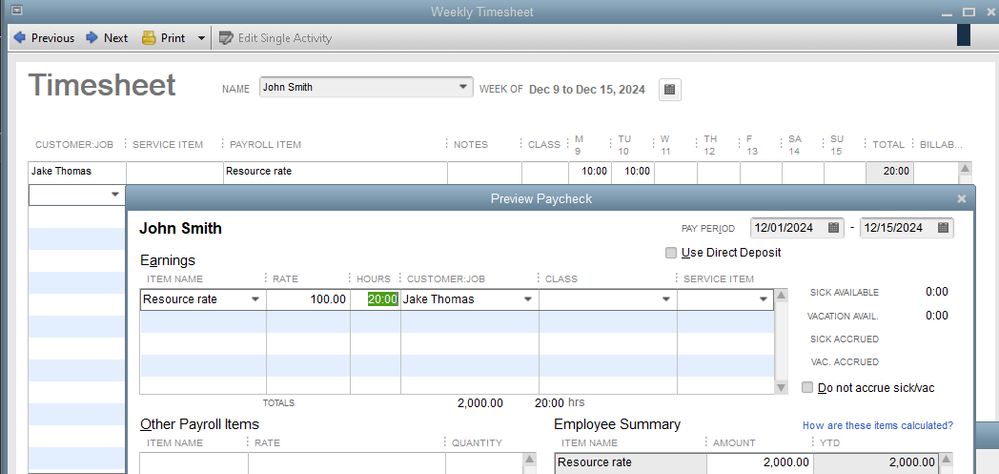Click first empty Other Payroll Items name cell

pos(194,463)
